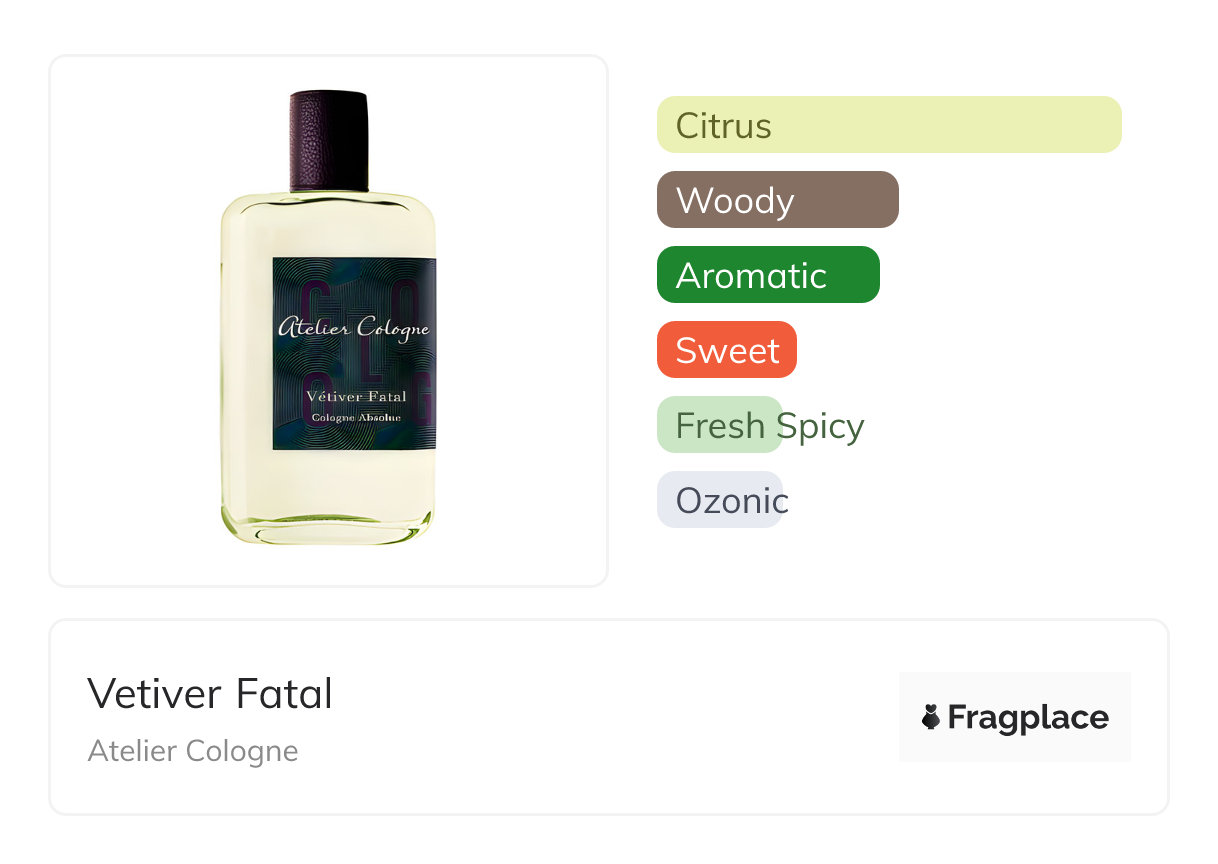
Task: Click the Fragplace perfume bottle logo icon
Action: [931, 717]
